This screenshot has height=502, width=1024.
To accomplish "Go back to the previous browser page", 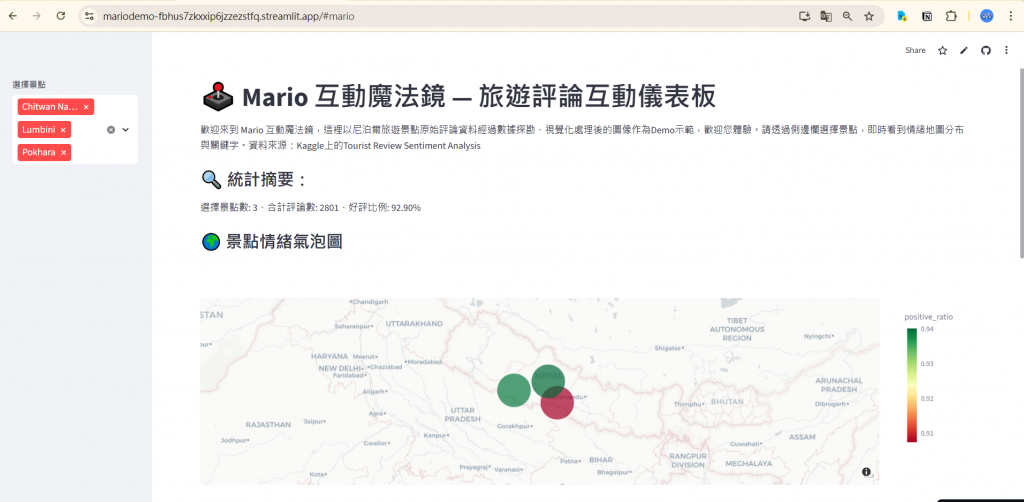I will pos(12,16).
